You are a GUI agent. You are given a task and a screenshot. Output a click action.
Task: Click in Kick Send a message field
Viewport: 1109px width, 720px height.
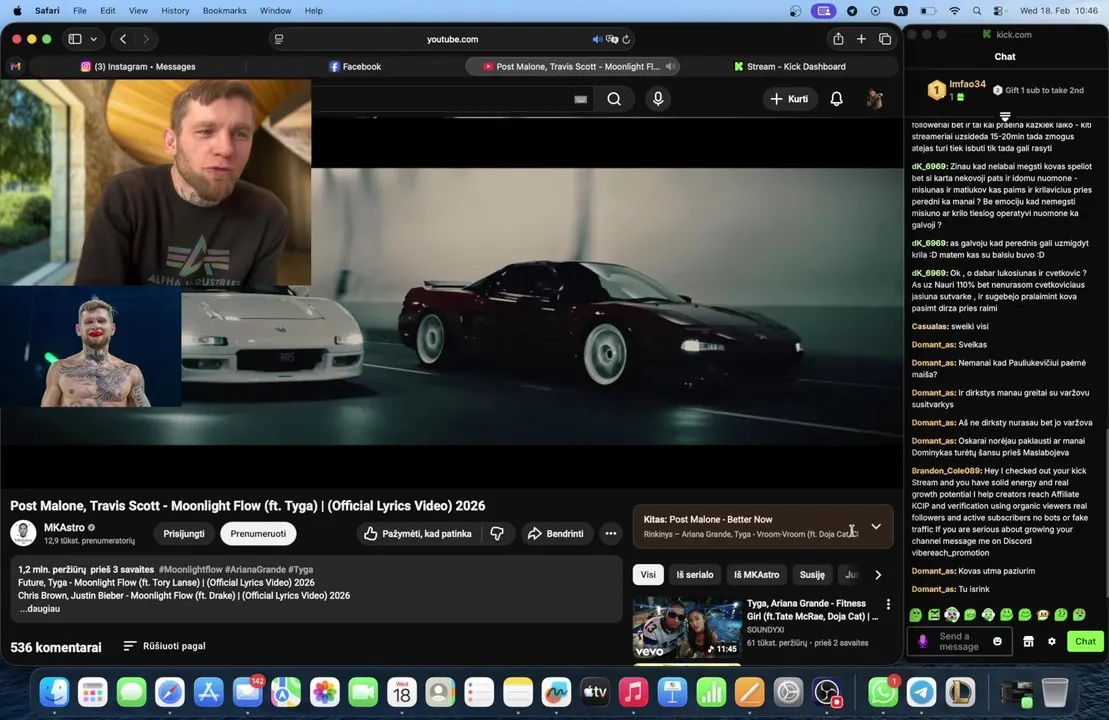[959, 641]
